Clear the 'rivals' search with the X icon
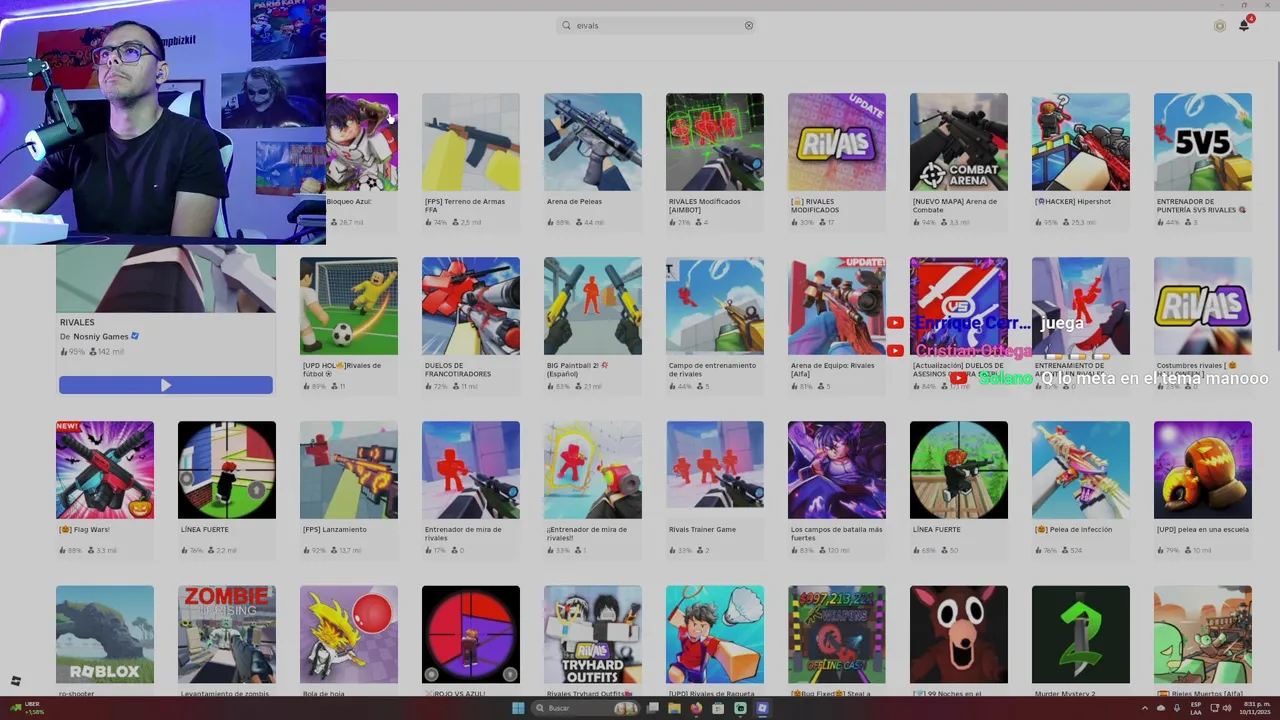The height and width of the screenshot is (720, 1280). click(748, 25)
